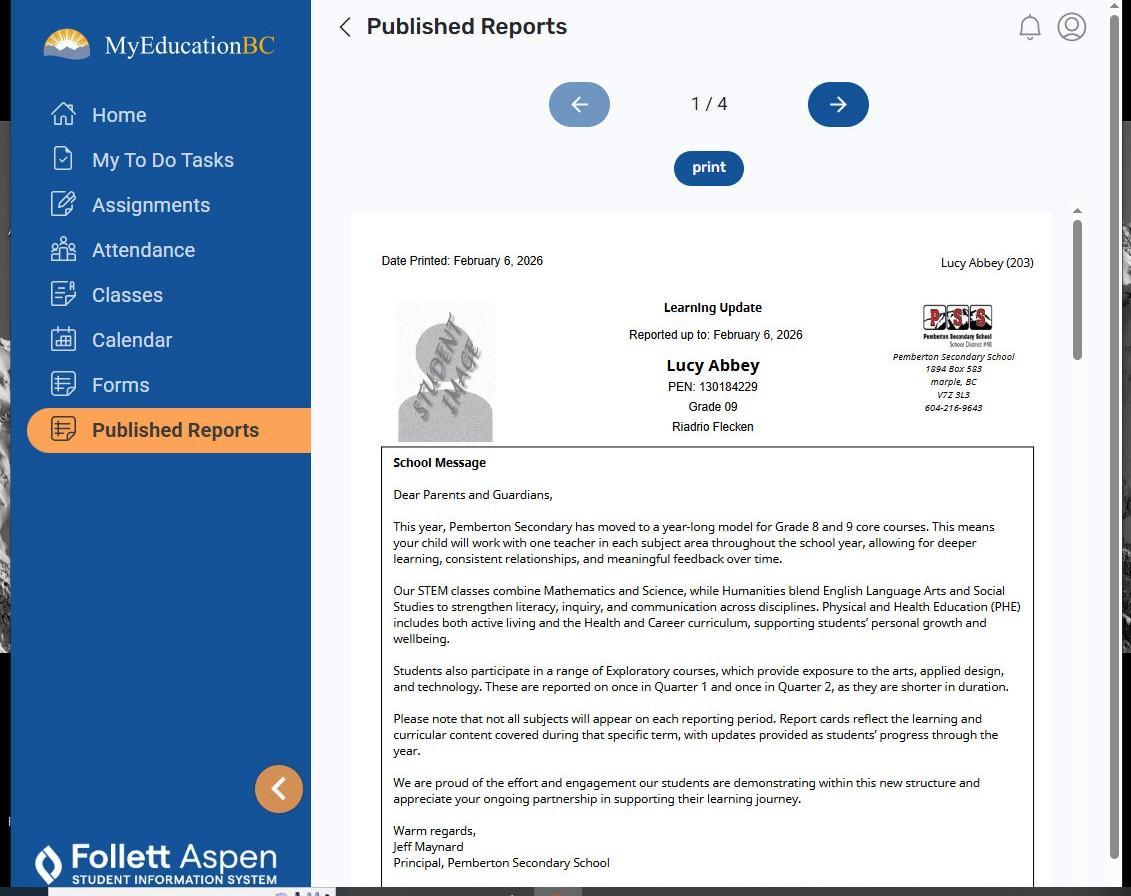The width and height of the screenshot is (1131, 896).
Task: Open the Calendar icon in sidebar
Action: coord(63,340)
